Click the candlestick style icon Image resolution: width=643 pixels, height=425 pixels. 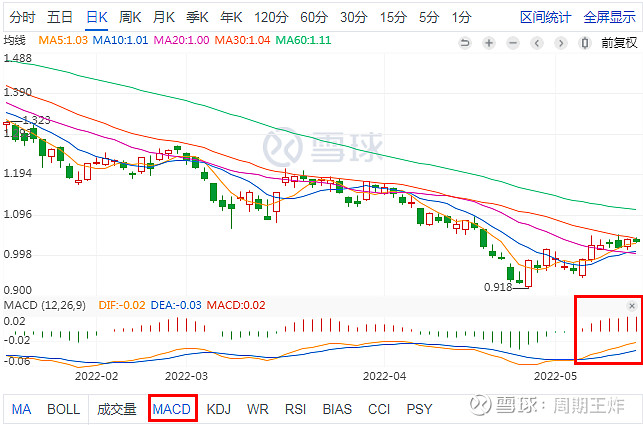point(585,43)
